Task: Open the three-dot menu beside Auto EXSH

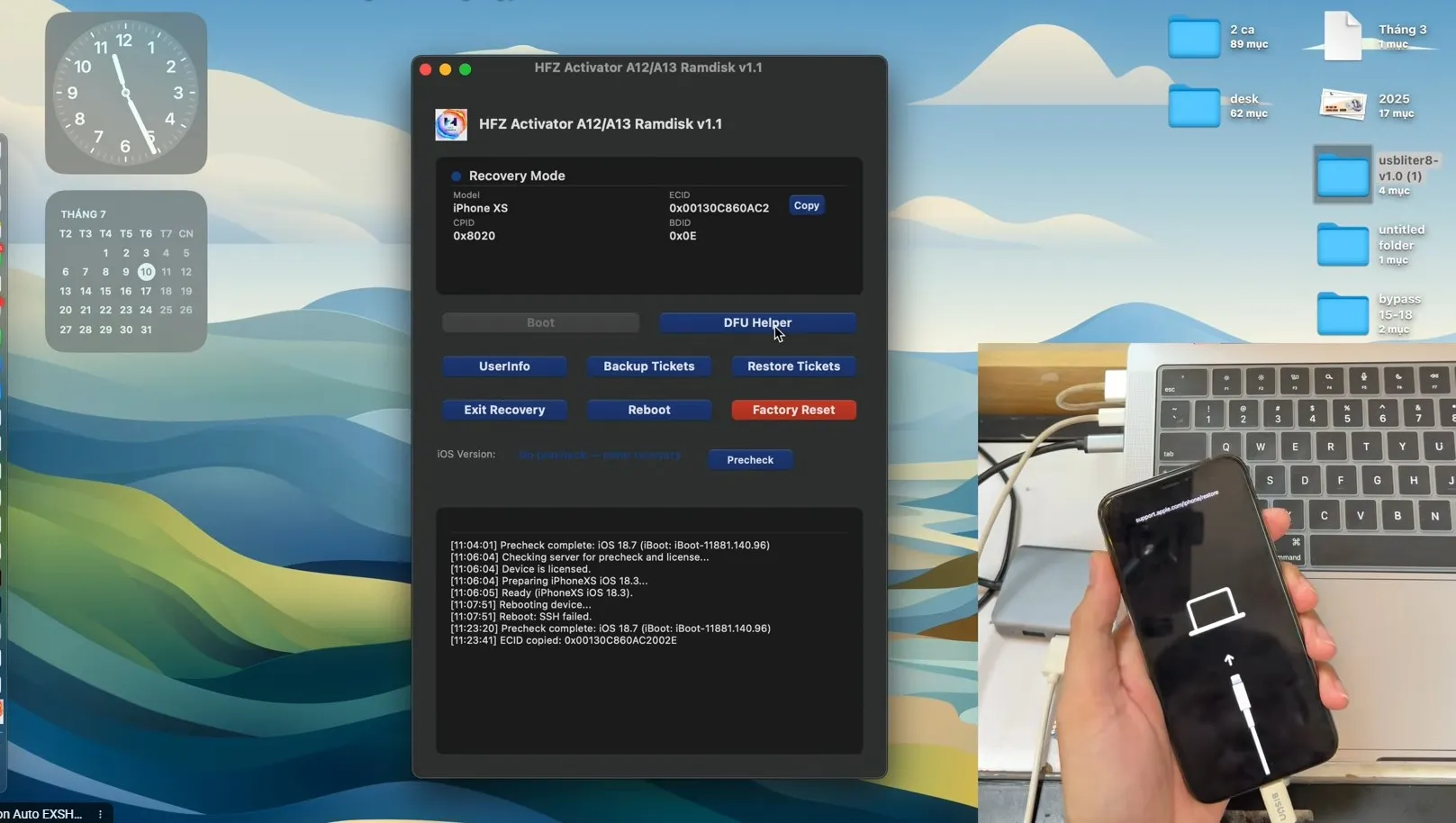Action: click(100, 814)
